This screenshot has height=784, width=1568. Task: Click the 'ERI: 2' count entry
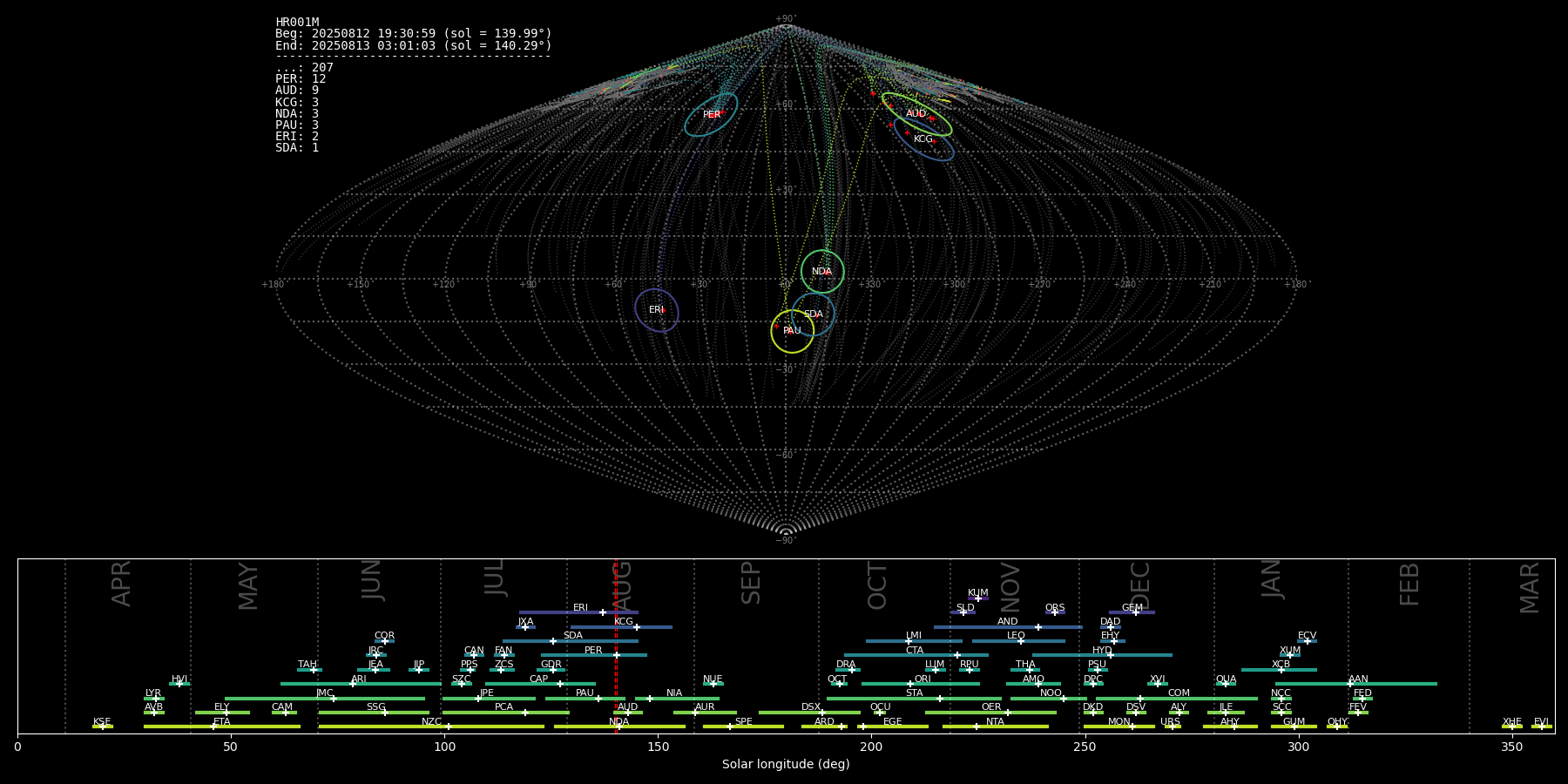point(297,136)
